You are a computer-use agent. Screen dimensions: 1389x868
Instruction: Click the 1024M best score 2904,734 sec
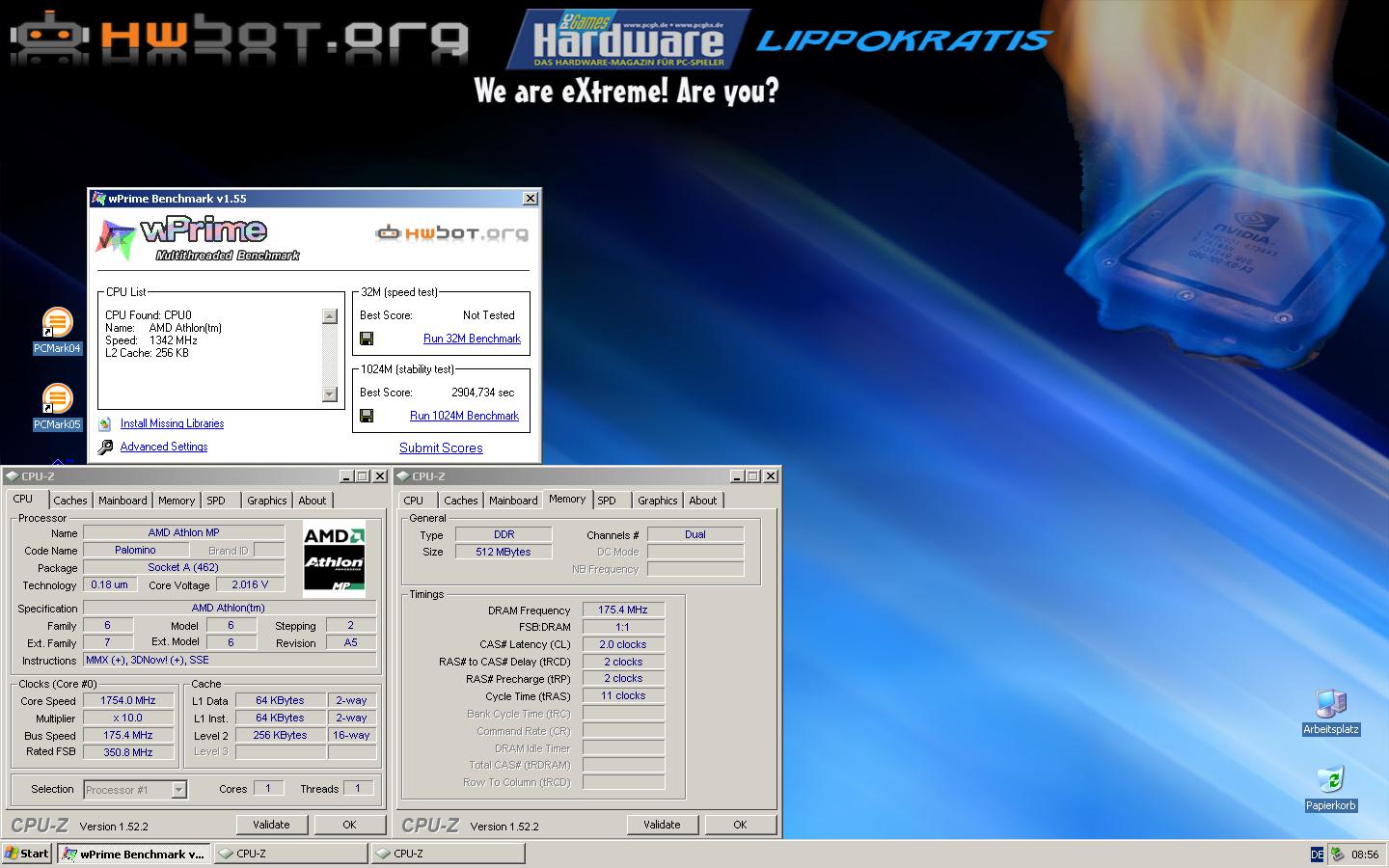tap(483, 393)
